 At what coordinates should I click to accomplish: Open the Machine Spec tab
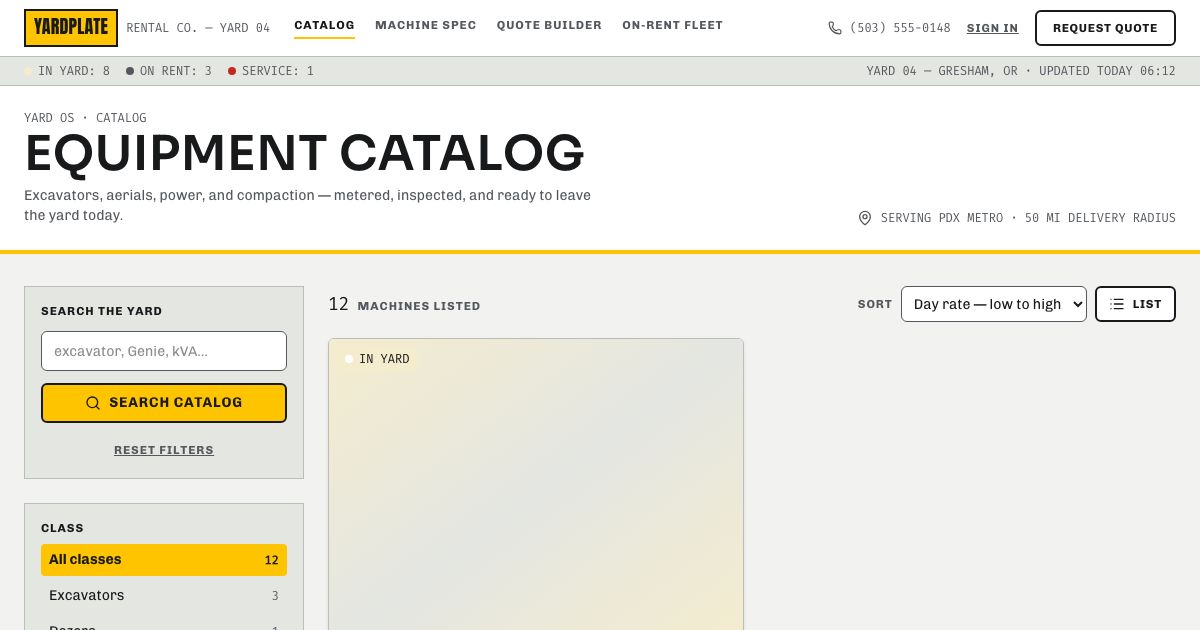426,25
